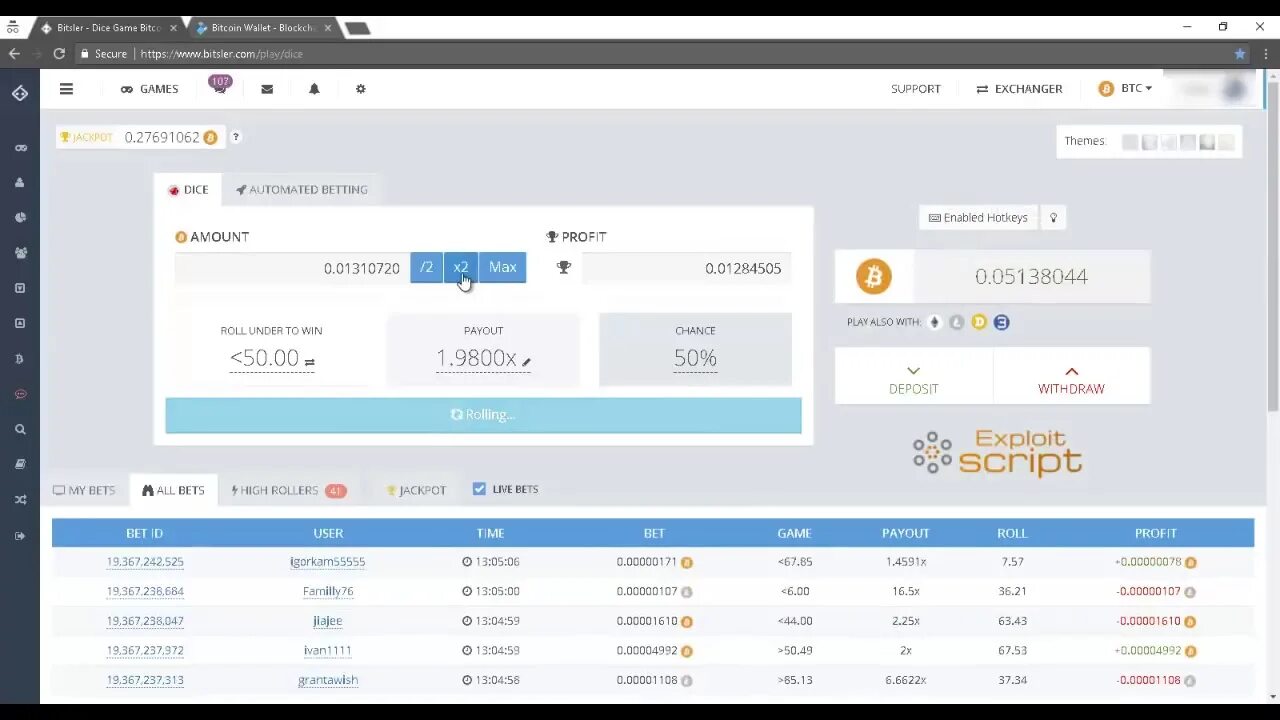The image size is (1280, 720).
Task: Click the bet amount input field
Action: 292,268
